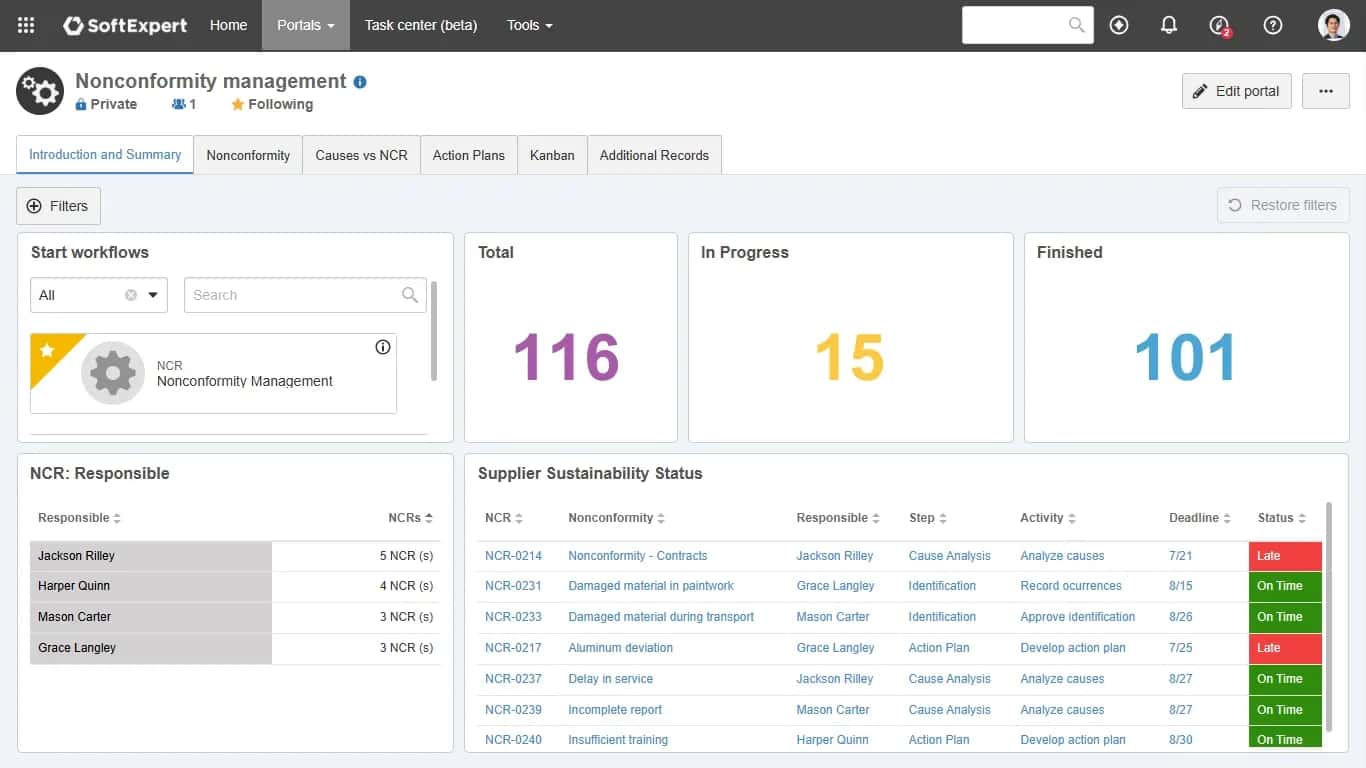This screenshot has width=1366, height=768.
Task: Click the info icon on NCR workflow card
Action: pos(382,347)
